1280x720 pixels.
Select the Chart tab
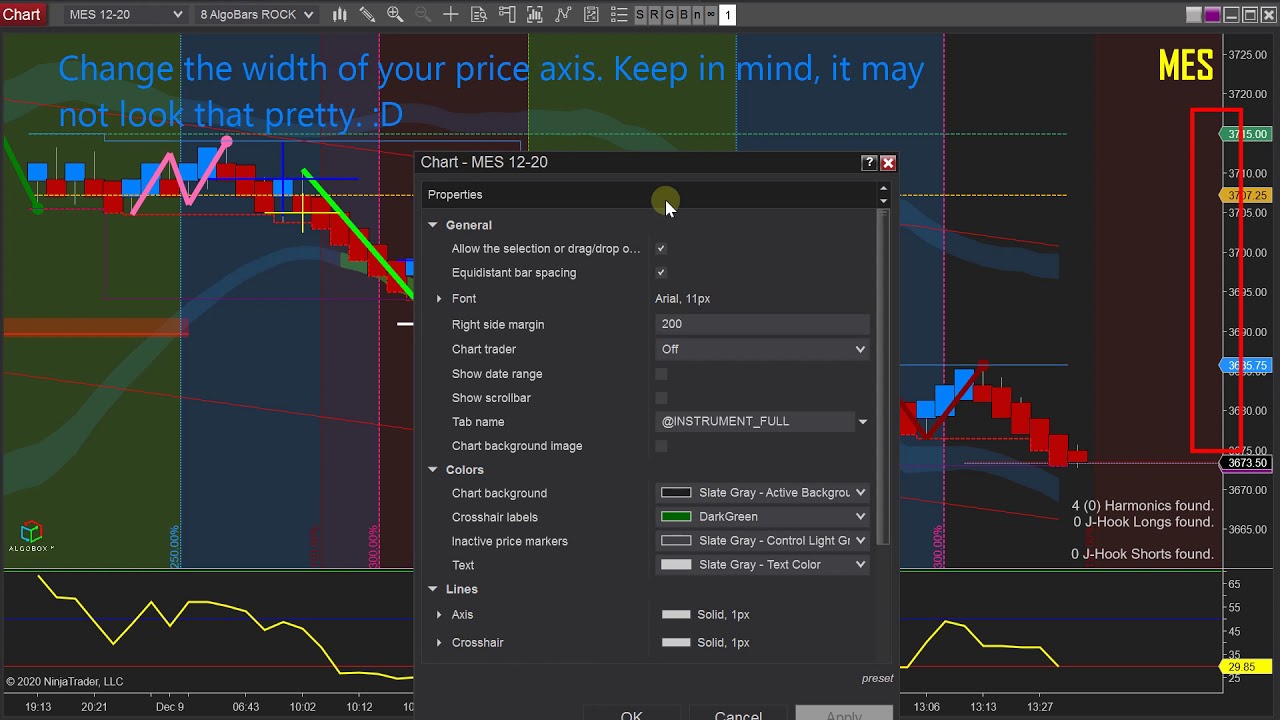[21, 14]
